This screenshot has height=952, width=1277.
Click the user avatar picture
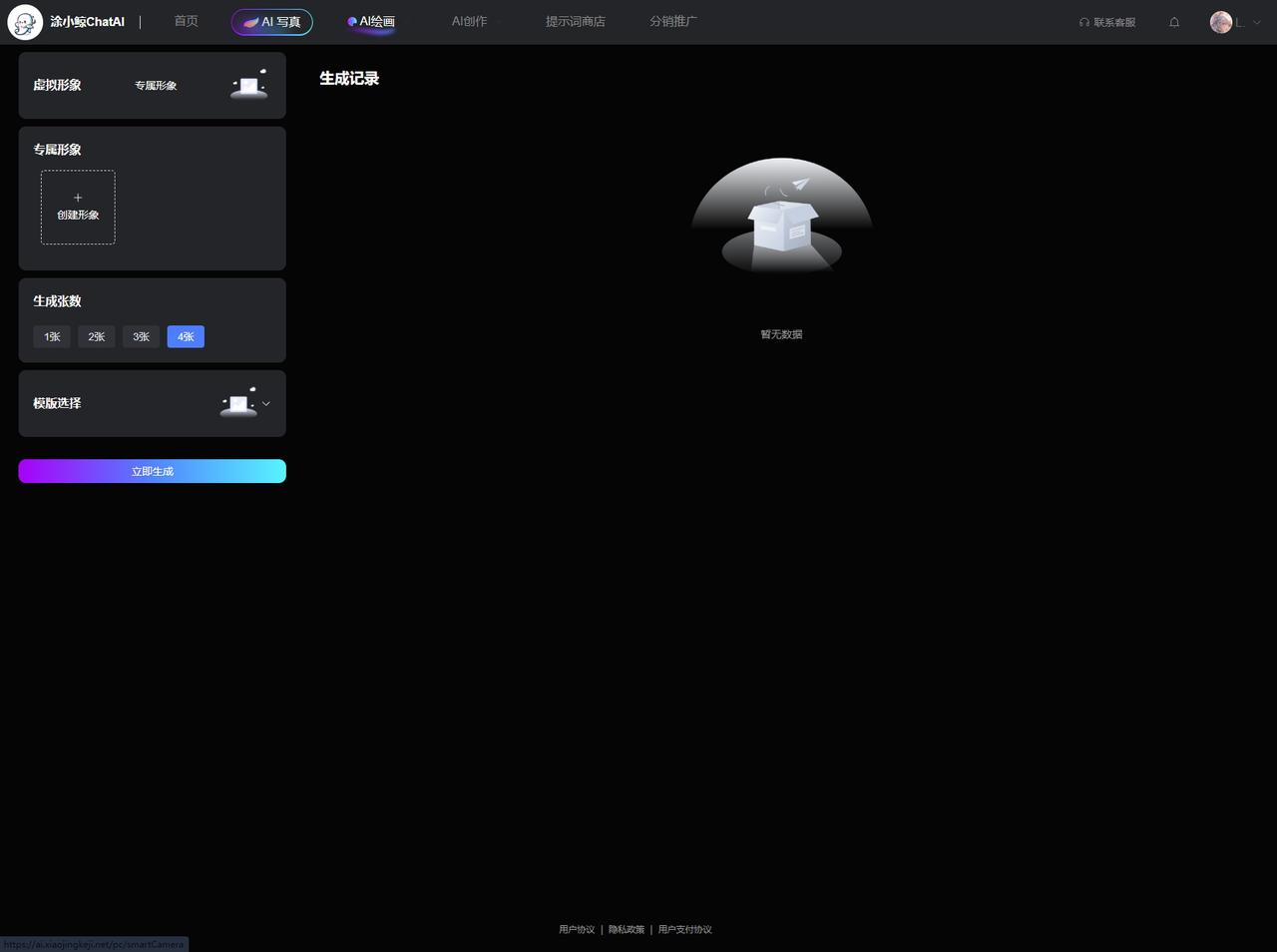[1221, 22]
